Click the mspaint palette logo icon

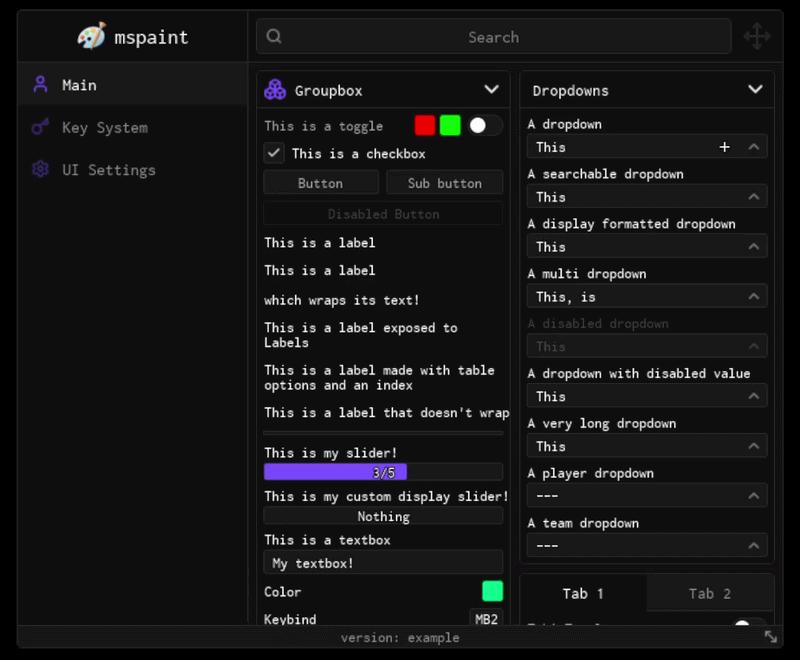92,36
